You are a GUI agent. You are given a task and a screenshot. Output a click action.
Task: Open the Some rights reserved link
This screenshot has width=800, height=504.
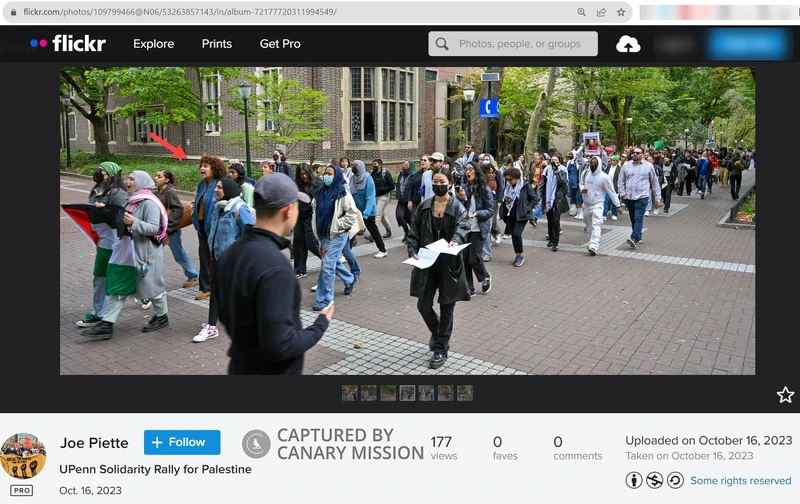[740, 481]
